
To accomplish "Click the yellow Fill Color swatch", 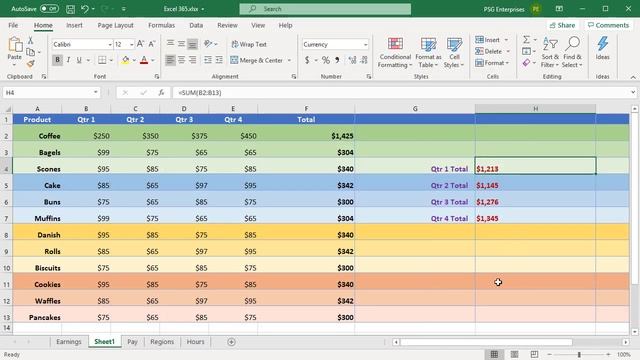I will [x=125, y=60].
